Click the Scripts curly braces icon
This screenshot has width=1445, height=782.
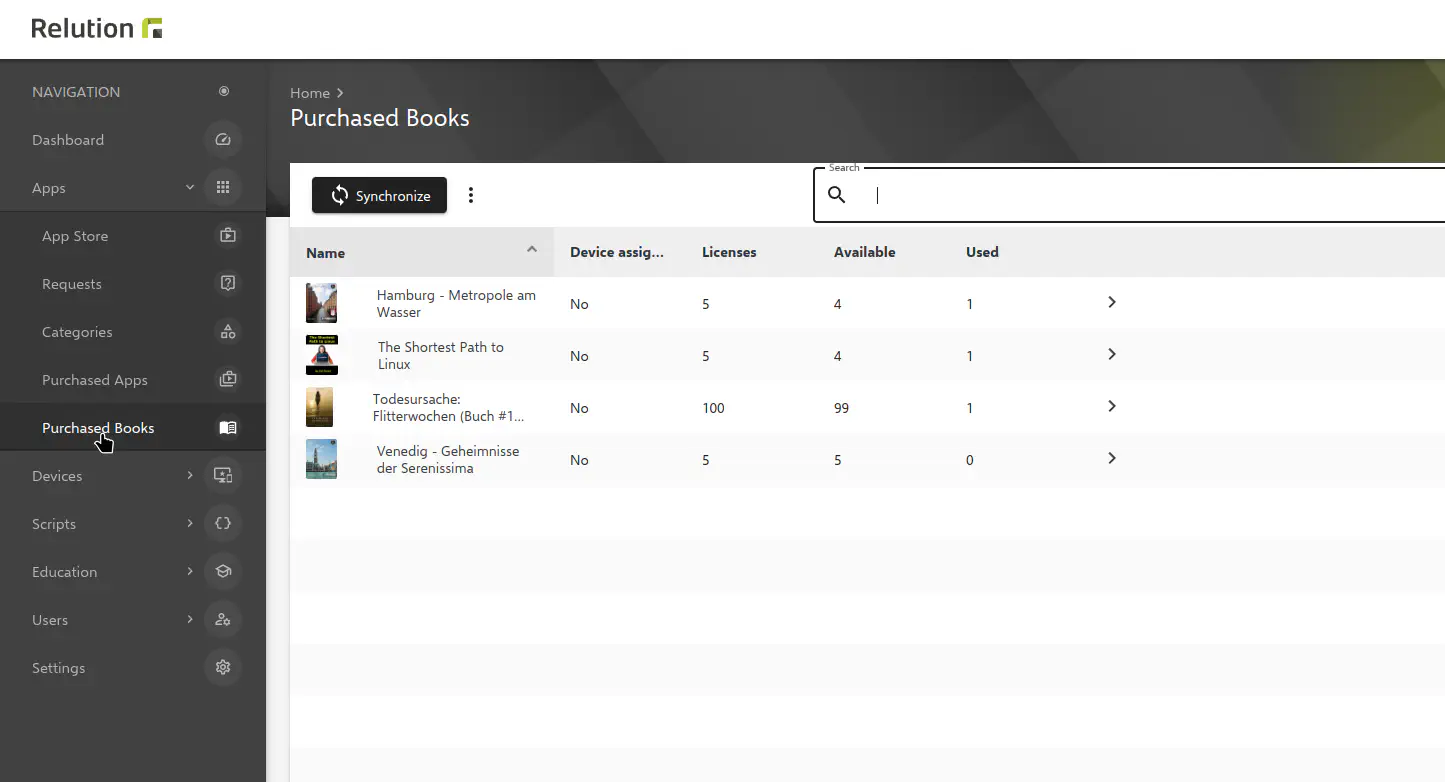pyautogui.click(x=223, y=524)
